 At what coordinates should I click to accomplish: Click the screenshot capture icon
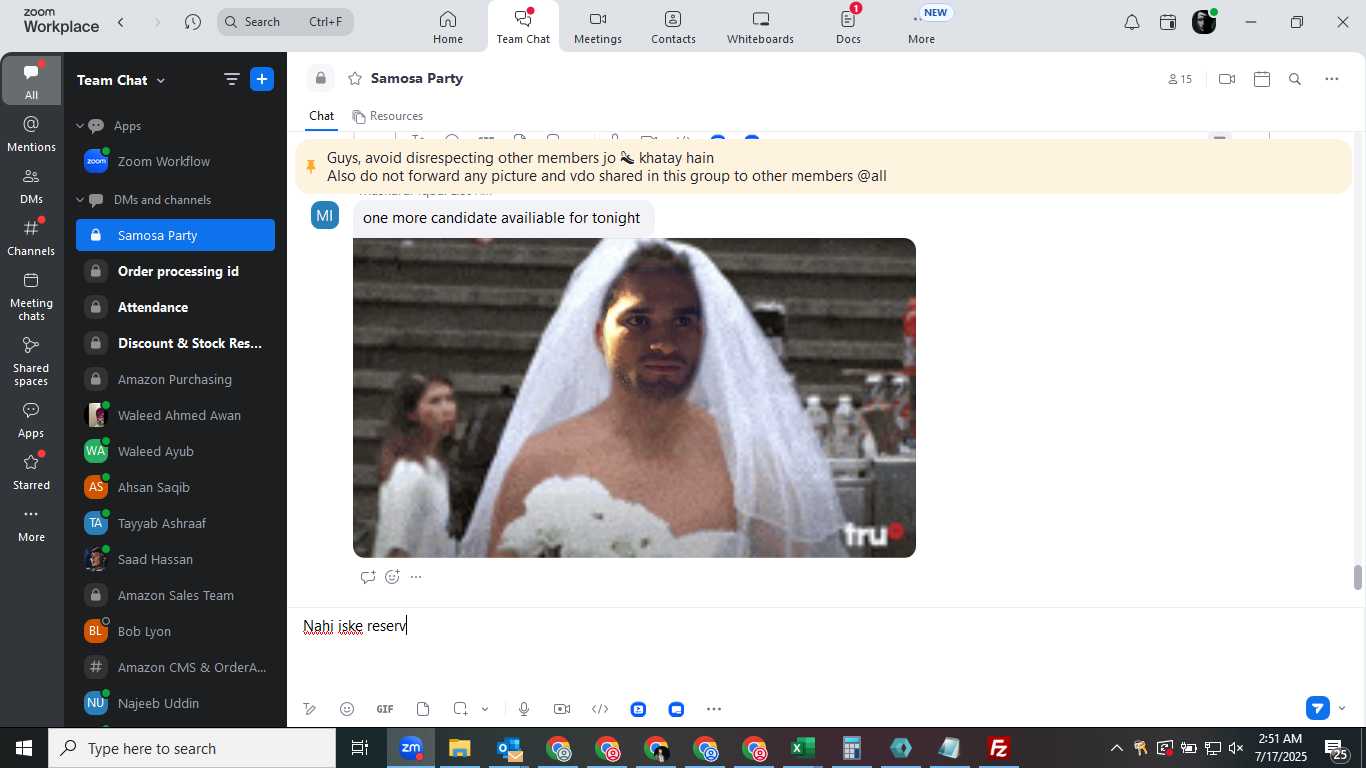click(460, 709)
